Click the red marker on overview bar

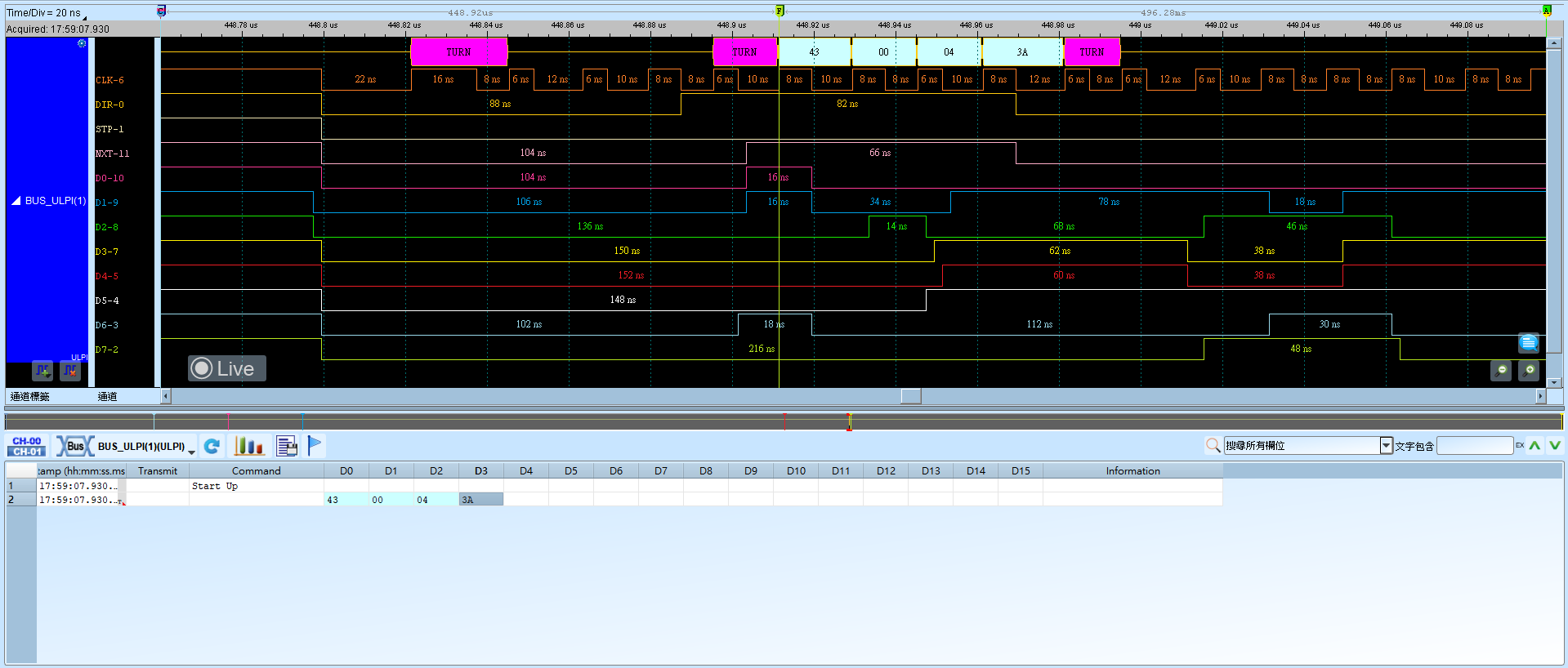coord(784,421)
